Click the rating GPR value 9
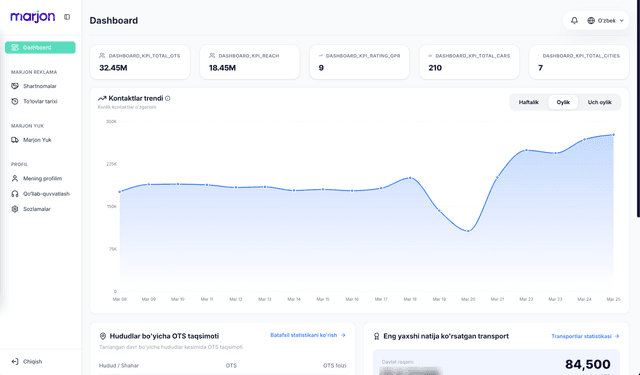Image resolution: width=640 pixels, height=375 pixels. click(x=321, y=68)
